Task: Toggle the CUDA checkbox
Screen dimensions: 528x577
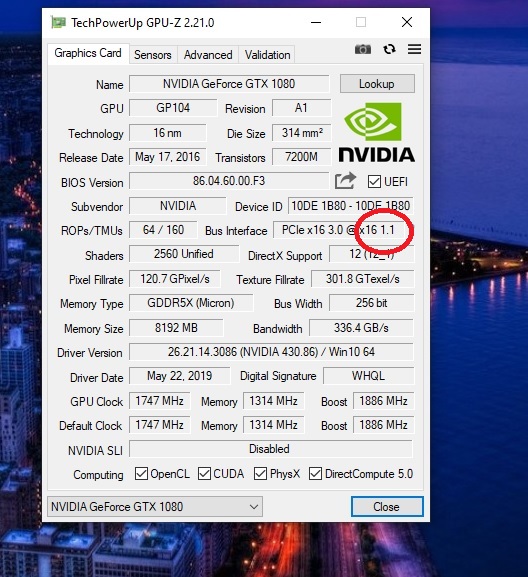Action: coord(205,474)
